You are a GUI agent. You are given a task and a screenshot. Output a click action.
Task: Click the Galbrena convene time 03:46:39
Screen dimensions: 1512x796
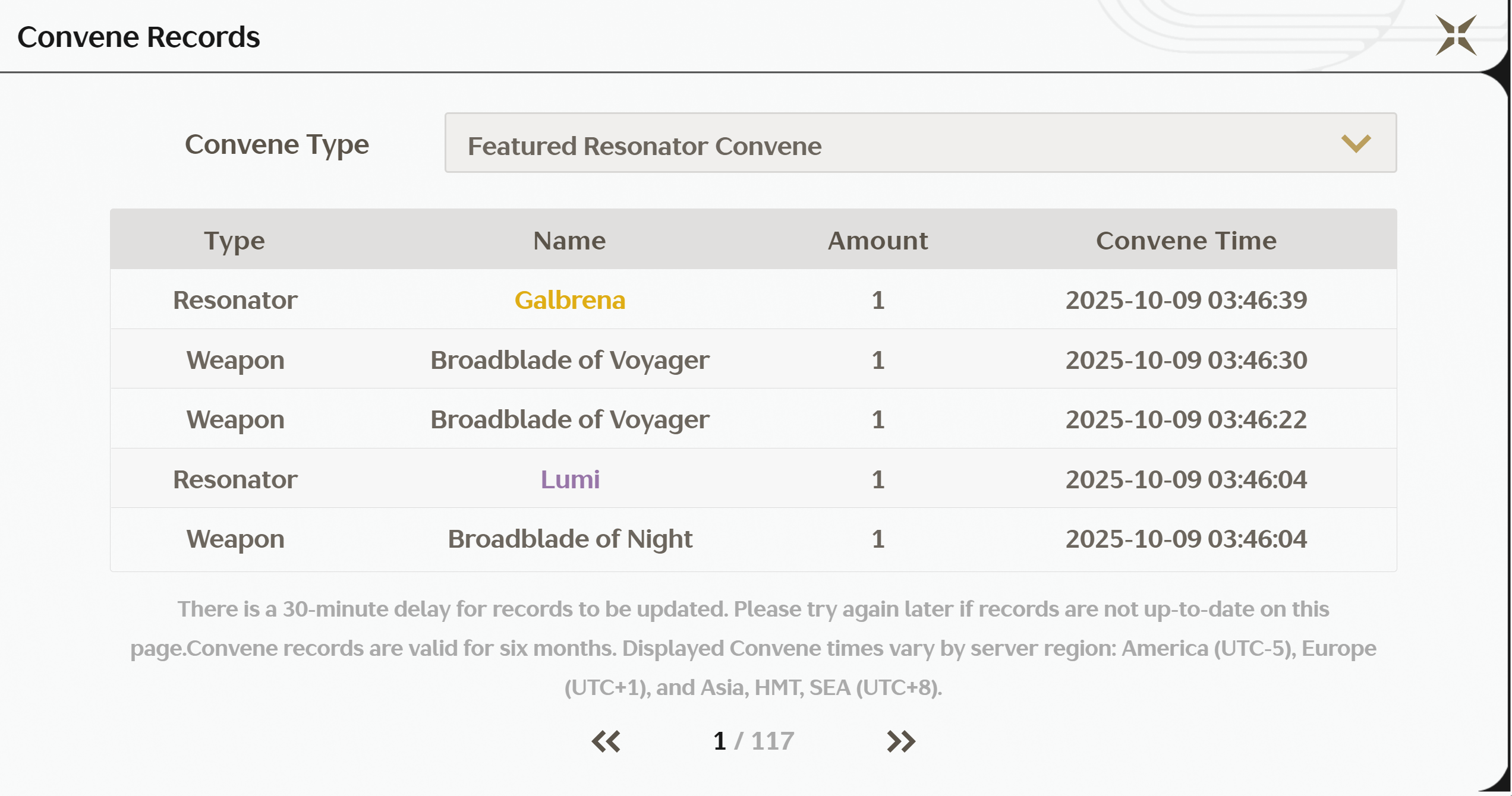tap(1186, 300)
